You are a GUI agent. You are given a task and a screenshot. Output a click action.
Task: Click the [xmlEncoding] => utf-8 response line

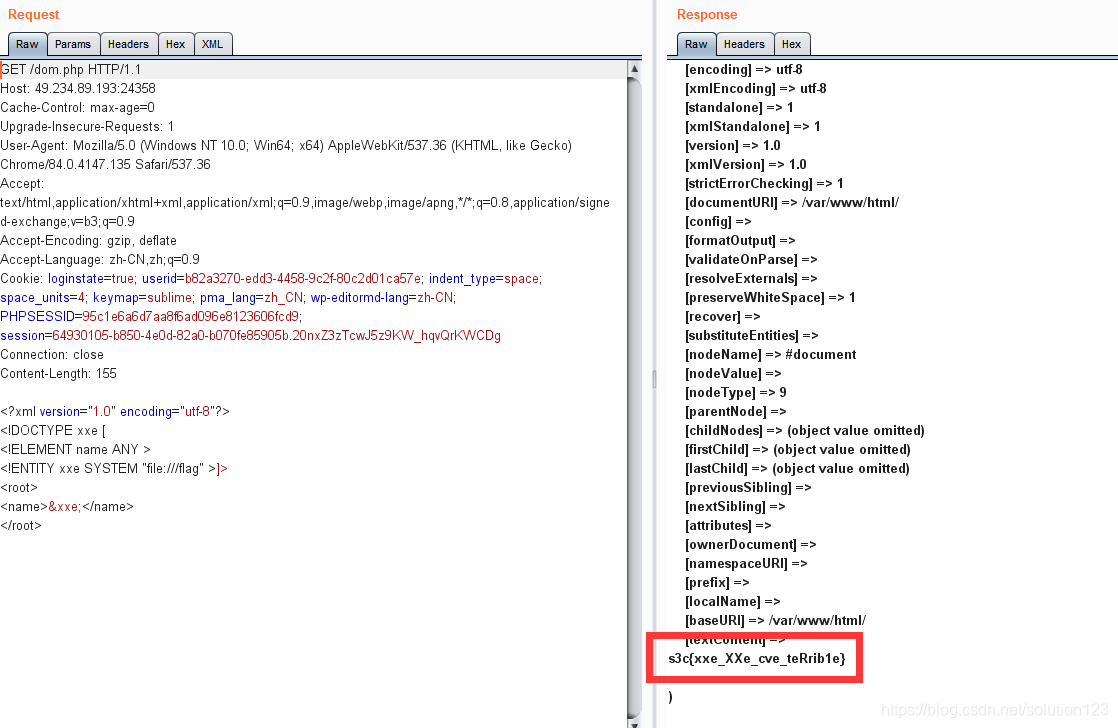click(x=756, y=88)
